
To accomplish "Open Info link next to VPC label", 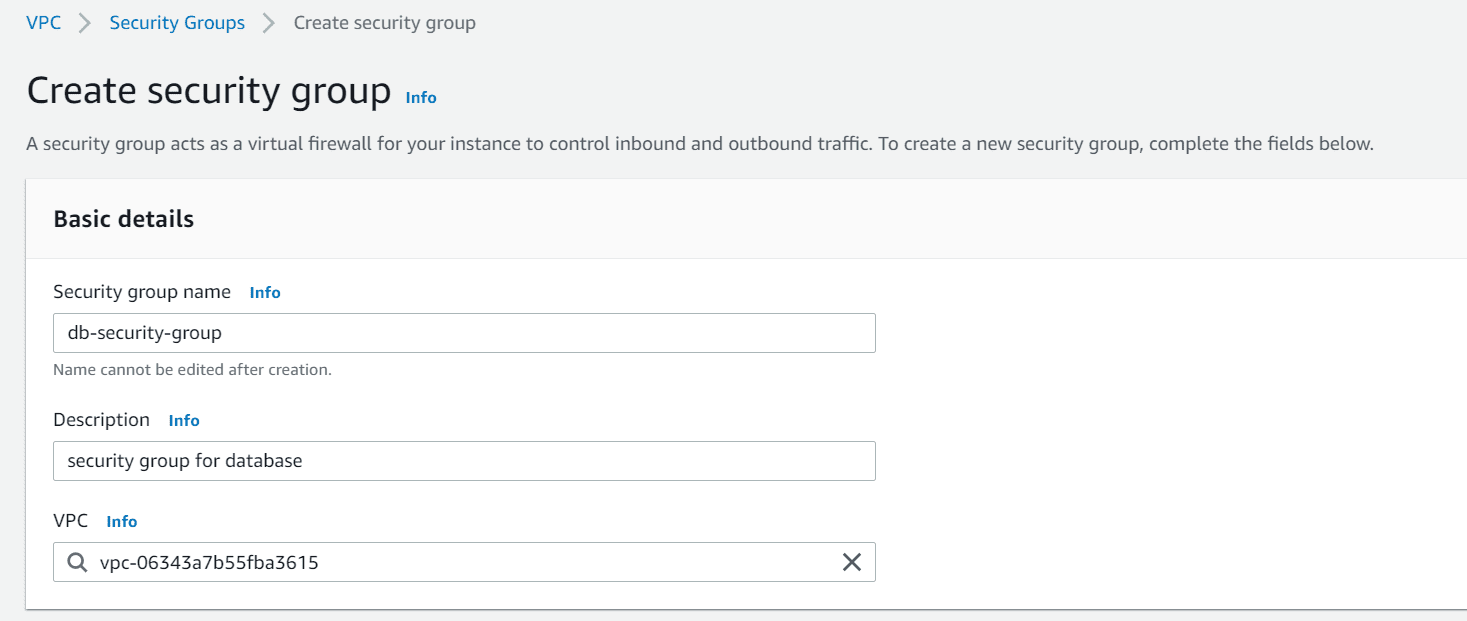I will coord(122,521).
